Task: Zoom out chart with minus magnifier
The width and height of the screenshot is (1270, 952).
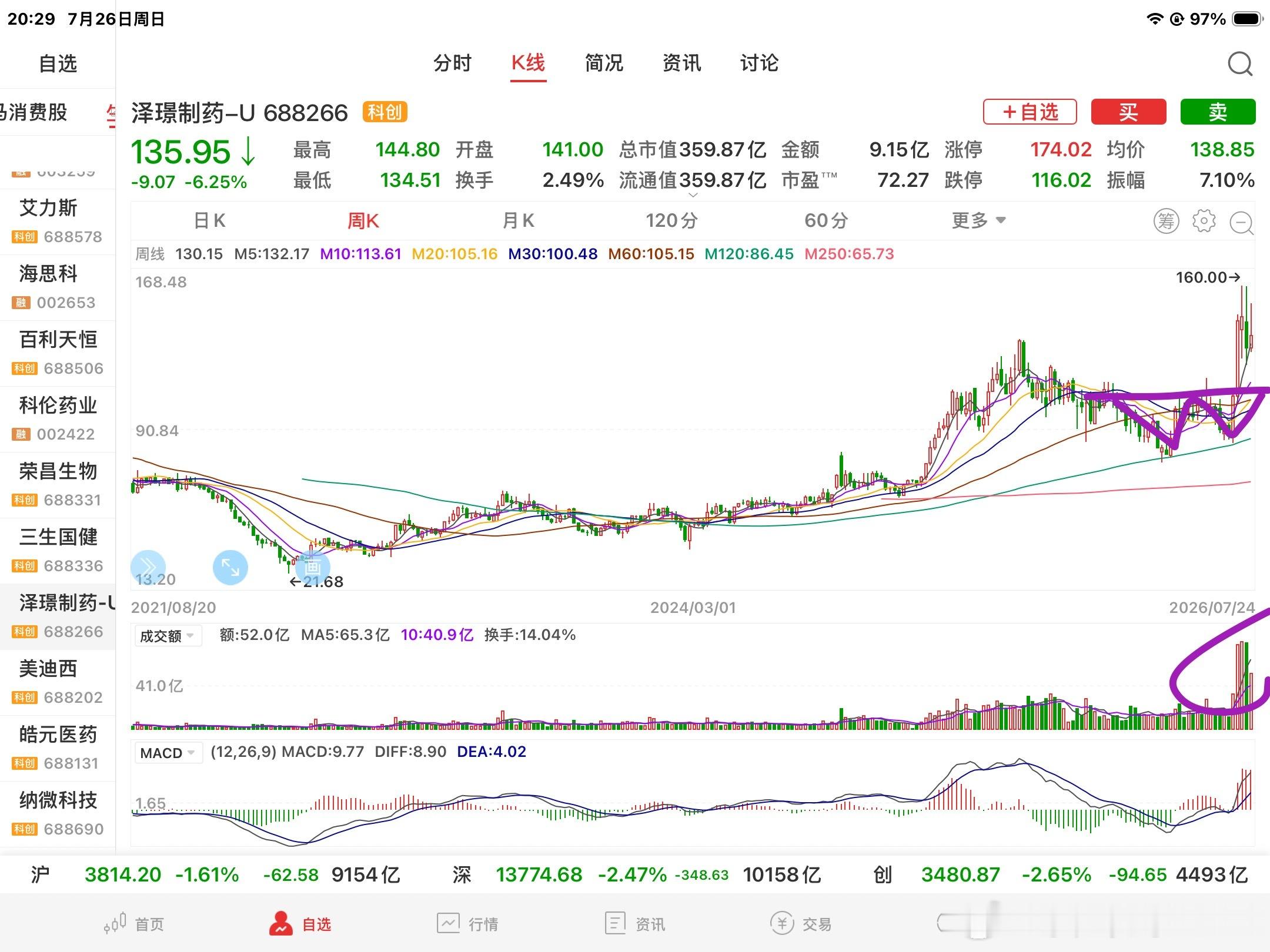Action: pyautogui.click(x=1242, y=222)
